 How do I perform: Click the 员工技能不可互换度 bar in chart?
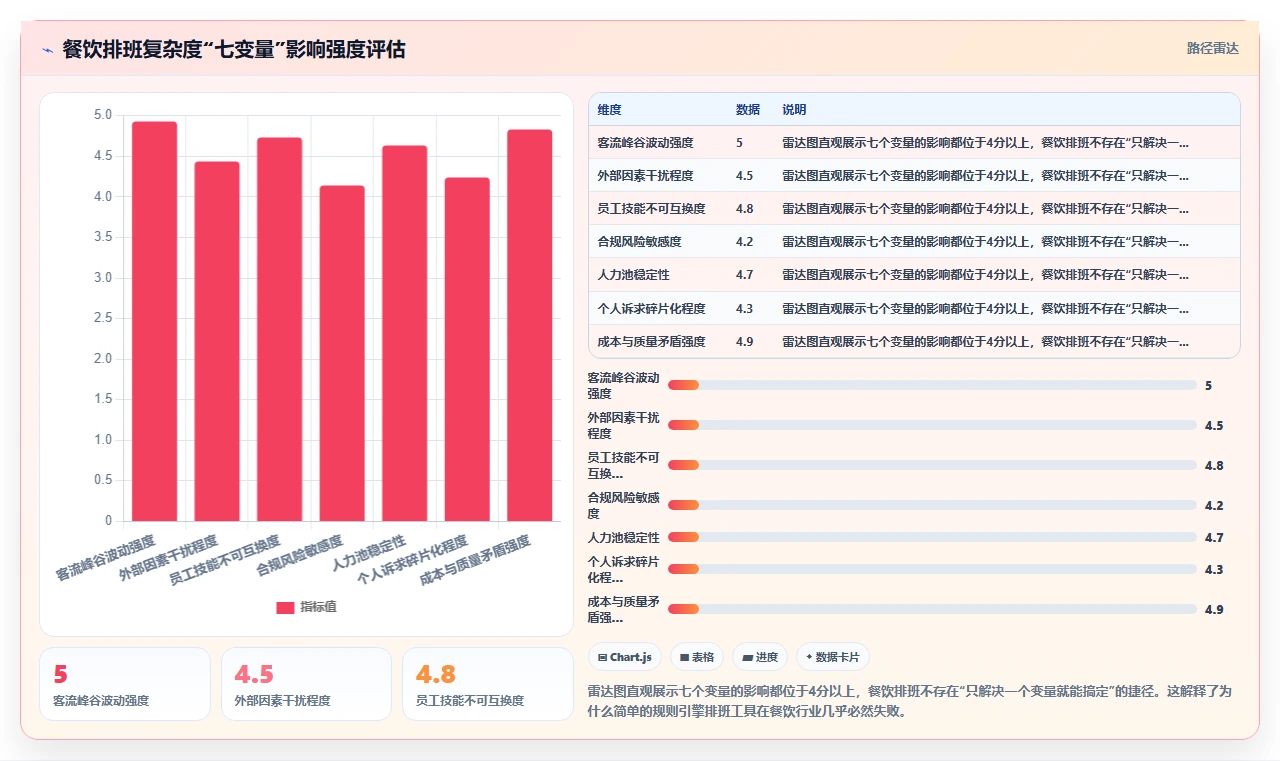279,329
